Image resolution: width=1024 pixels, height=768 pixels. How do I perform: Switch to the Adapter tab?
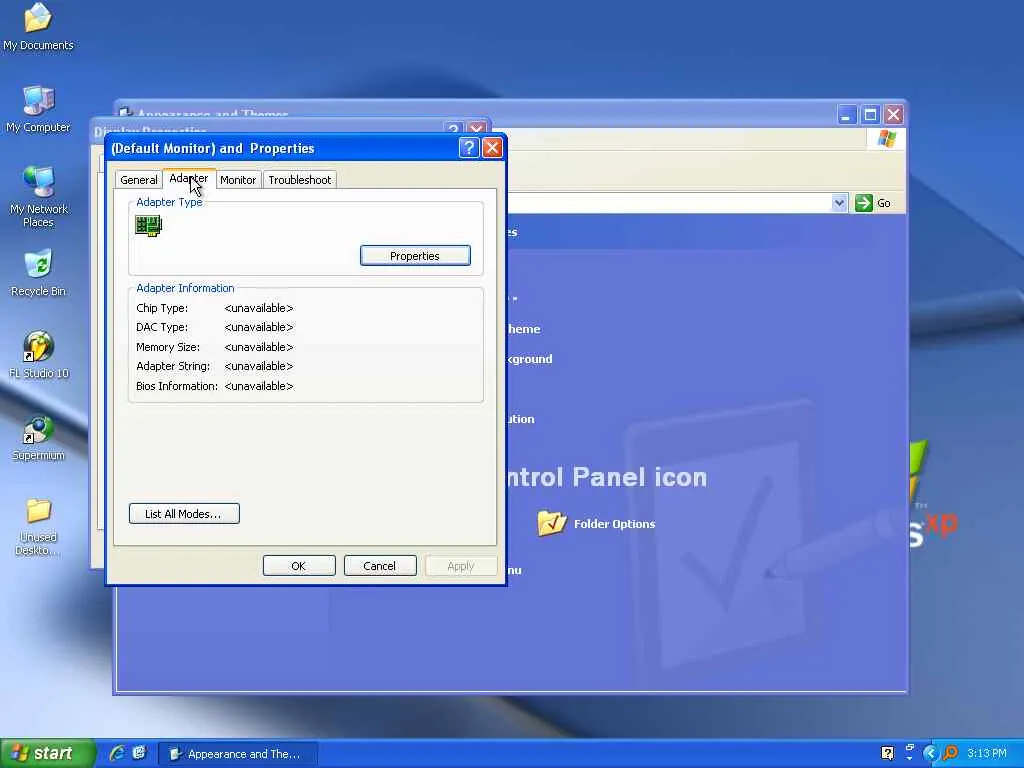click(189, 178)
